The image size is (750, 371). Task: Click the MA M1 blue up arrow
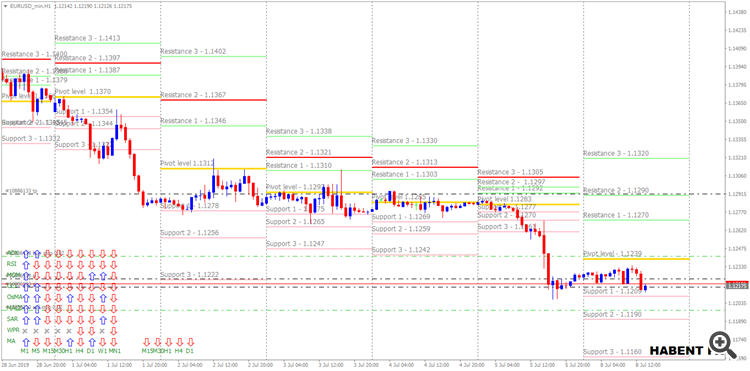tap(26, 342)
